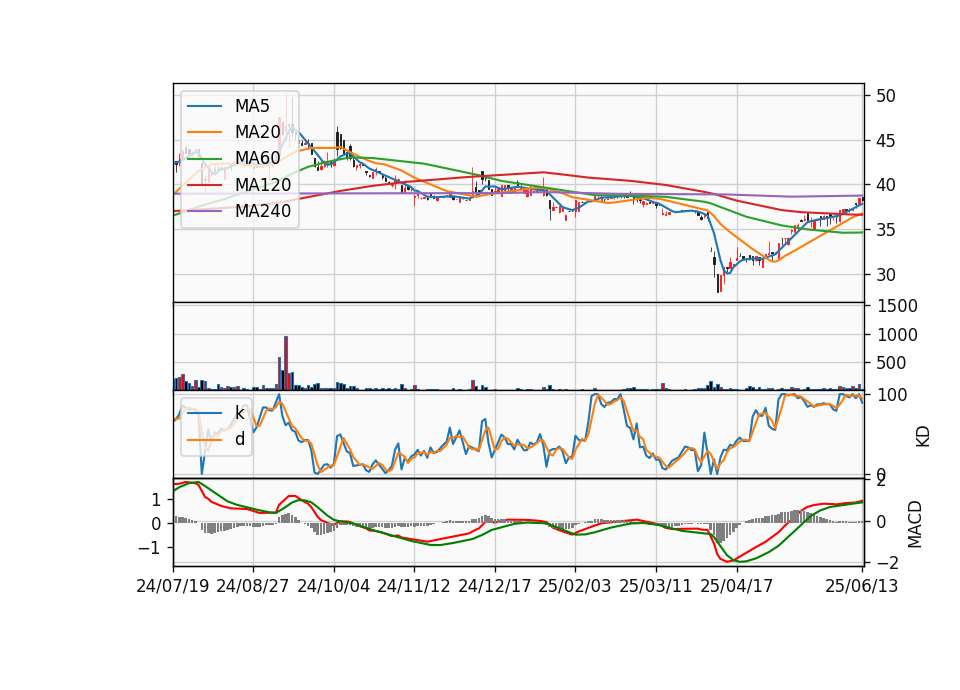Click the volume axis value 1500
The width and height of the screenshot is (960, 690).
click(x=898, y=306)
